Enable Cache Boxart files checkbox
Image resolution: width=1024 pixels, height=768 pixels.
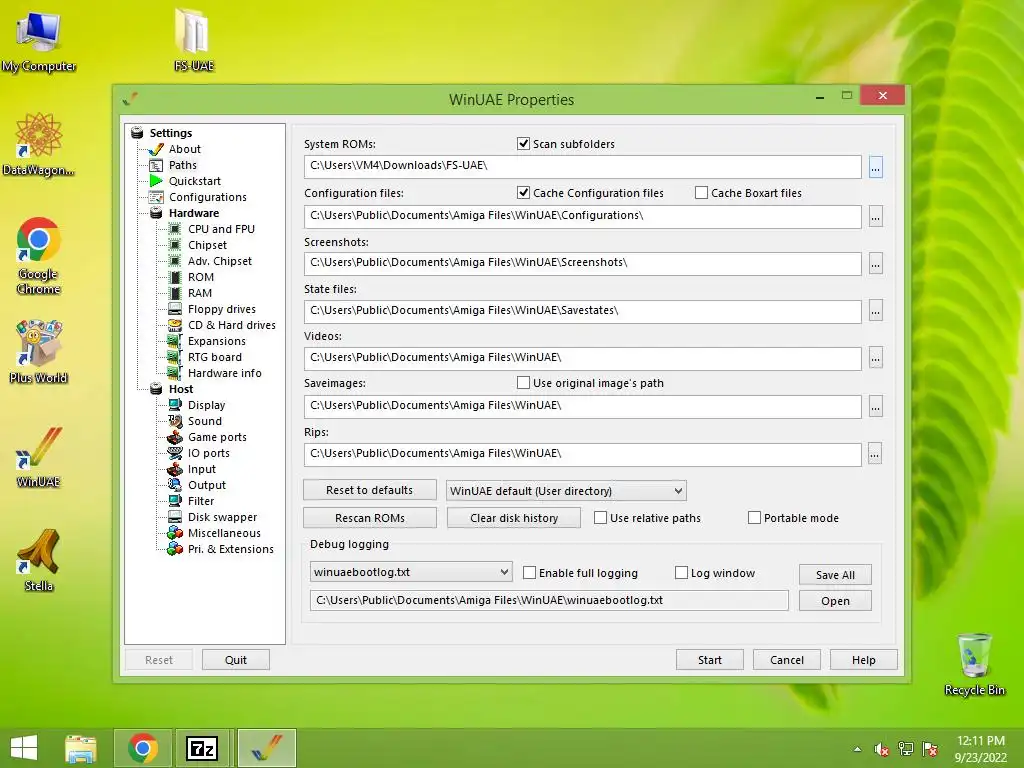pyautogui.click(x=701, y=193)
